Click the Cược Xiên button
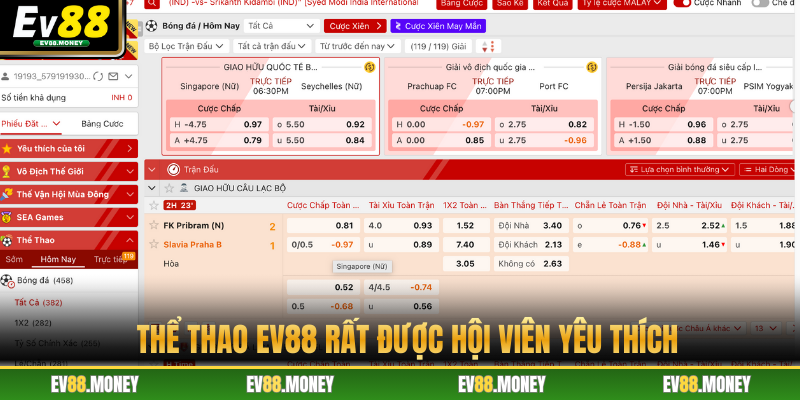The height and width of the screenshot is (400, 800). coord(355,26)
